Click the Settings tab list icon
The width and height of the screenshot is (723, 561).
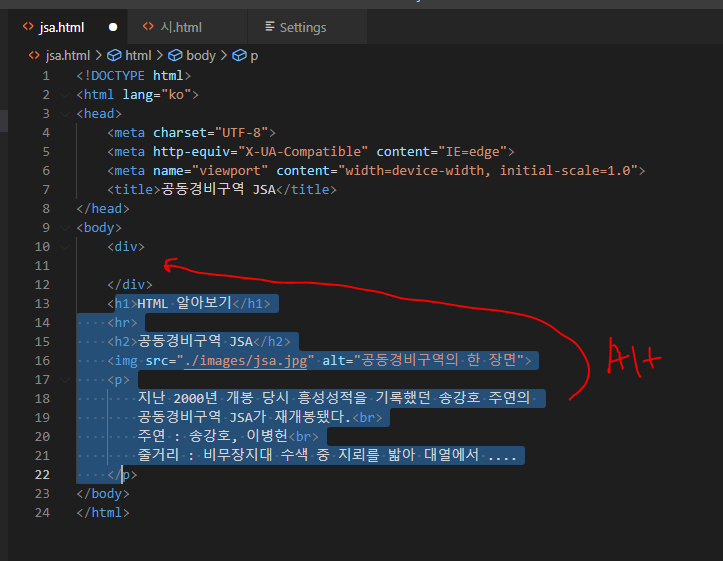click(270, 26)
